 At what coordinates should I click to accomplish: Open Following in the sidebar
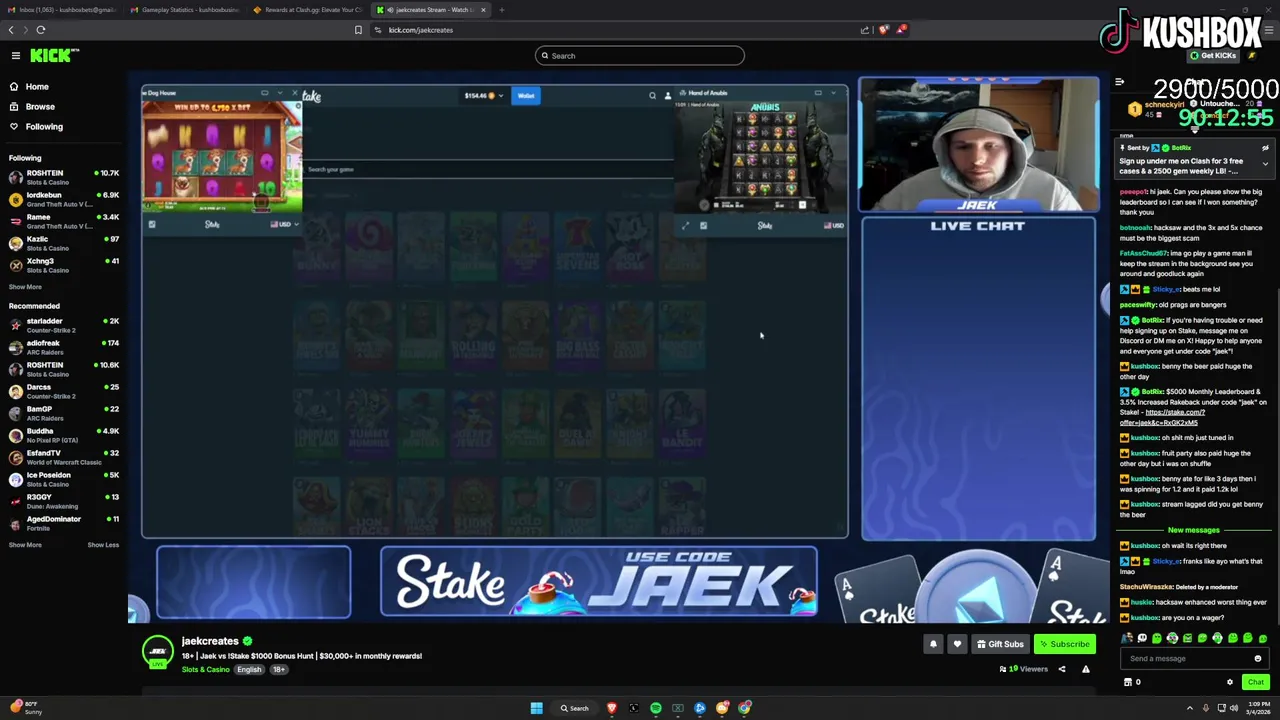pos(44,127)
